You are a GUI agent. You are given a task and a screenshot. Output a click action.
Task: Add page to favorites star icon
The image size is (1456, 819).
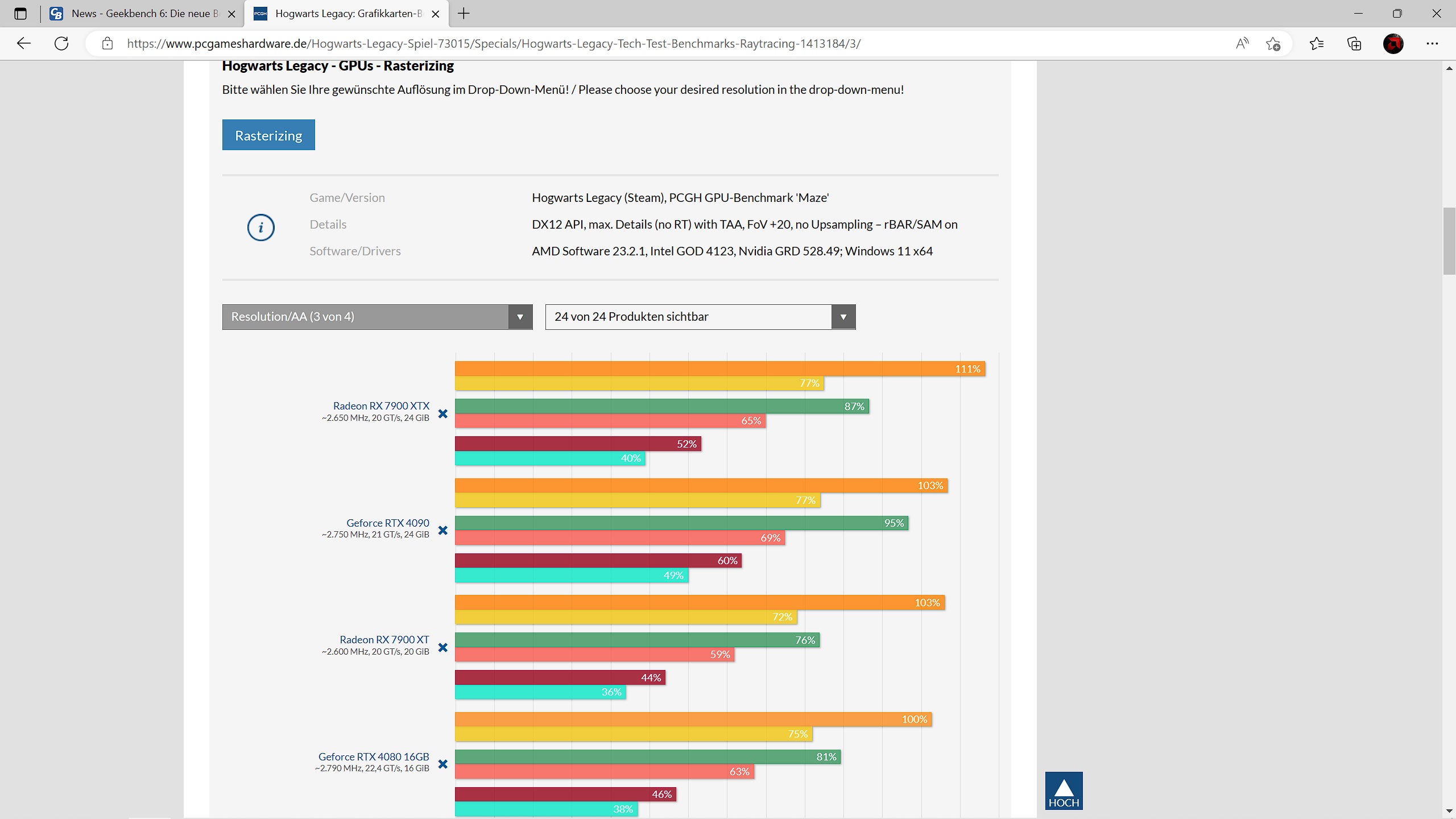pyautogui.click(x=1273, y=44)
